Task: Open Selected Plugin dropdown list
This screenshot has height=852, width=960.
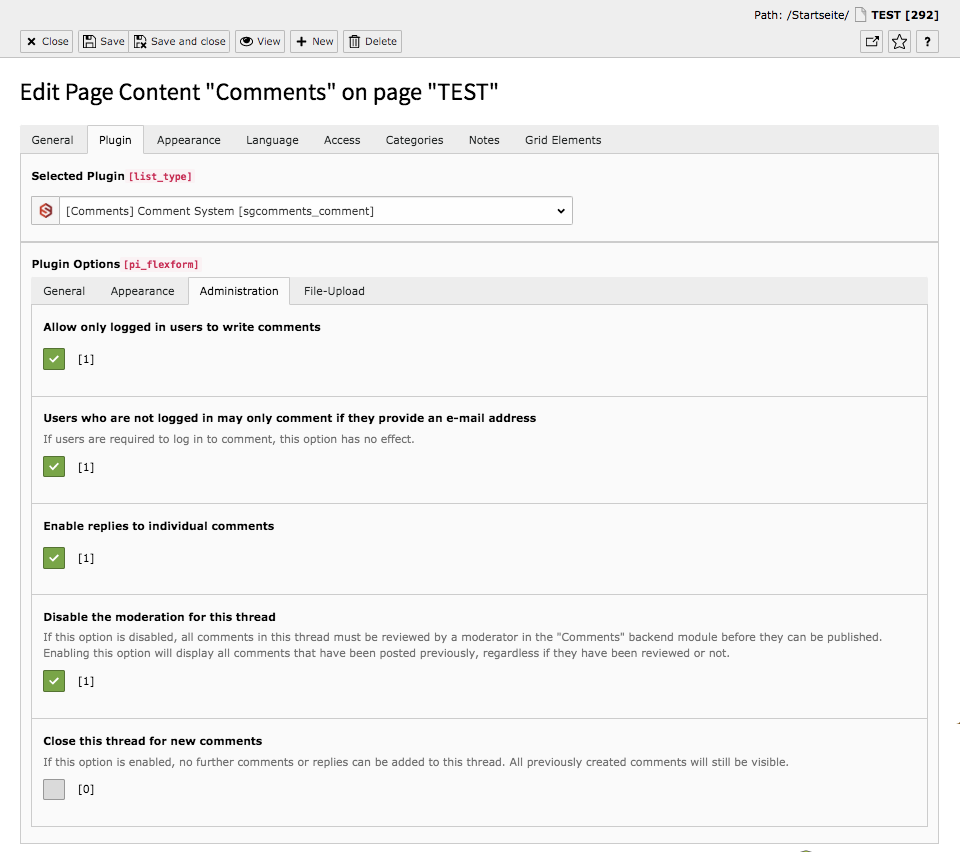Action: tap(315, 211)
